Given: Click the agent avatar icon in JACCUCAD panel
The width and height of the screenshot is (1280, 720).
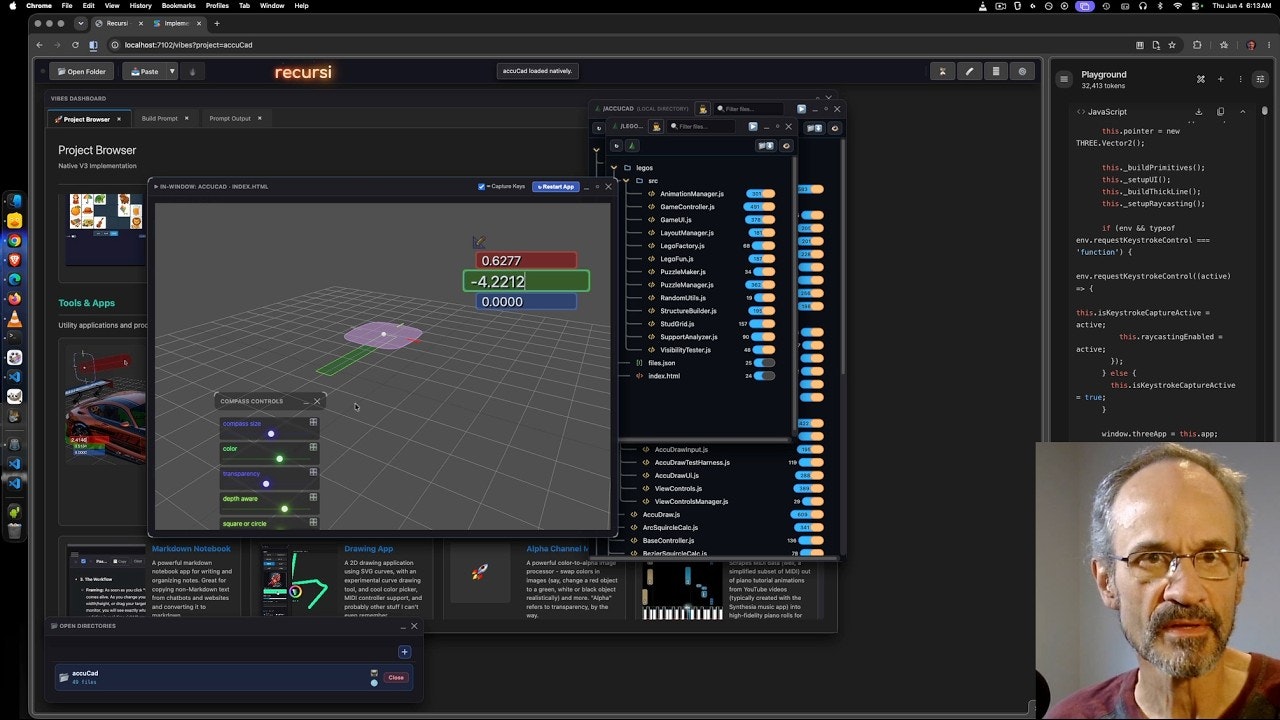Looking at the screenshot, I should [x=703, y=108].
